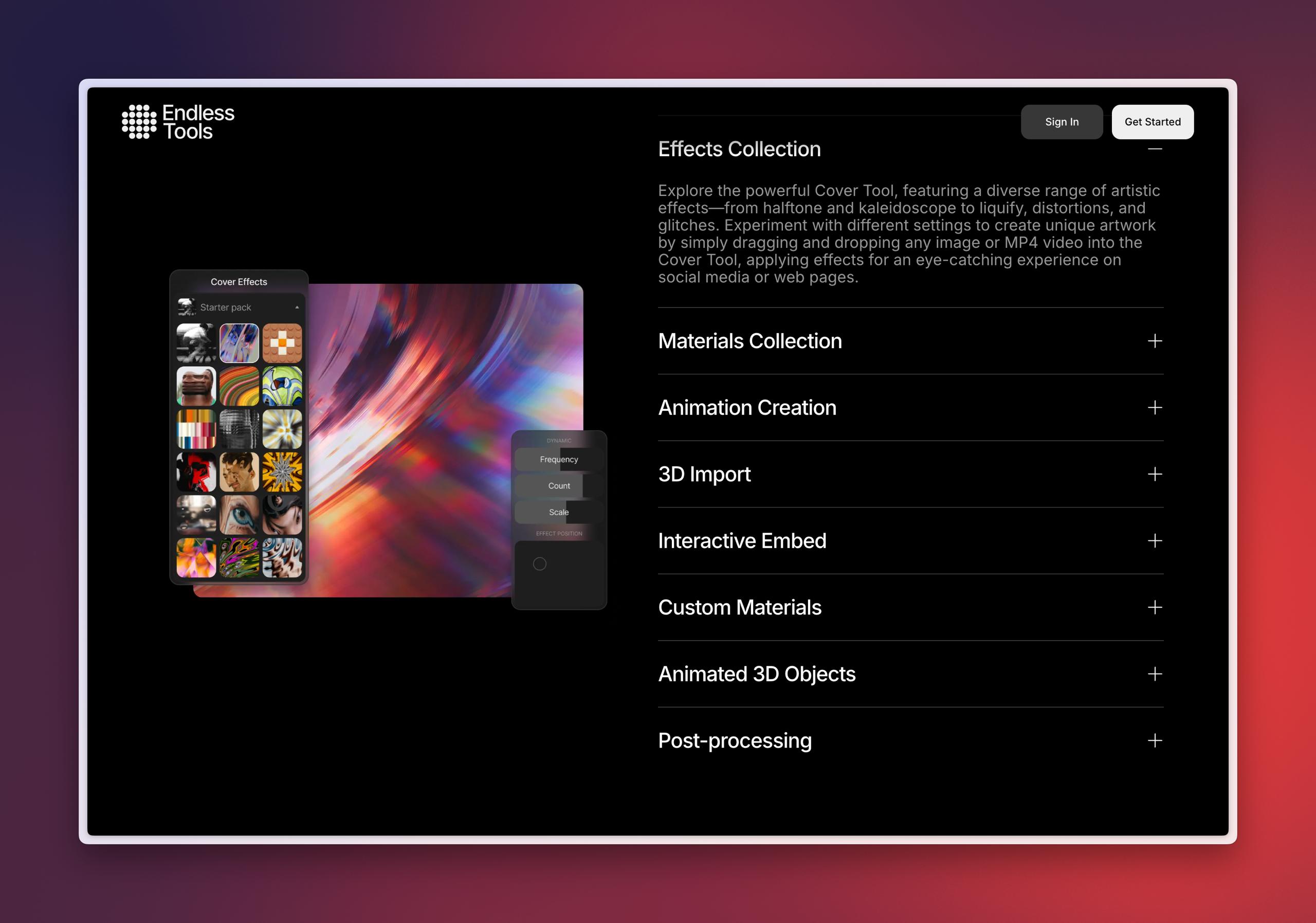Select the blue eye effect thumbnail

tap(239, 515)
